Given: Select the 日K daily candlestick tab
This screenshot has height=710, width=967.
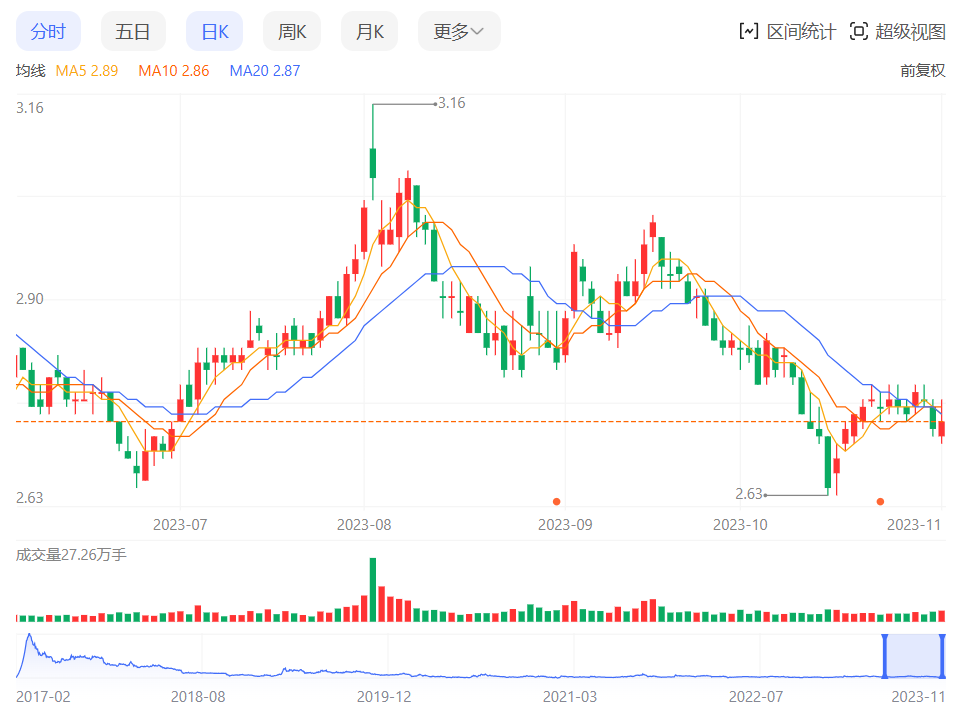Looking at the screenshot, I should [x=215, y=32].
